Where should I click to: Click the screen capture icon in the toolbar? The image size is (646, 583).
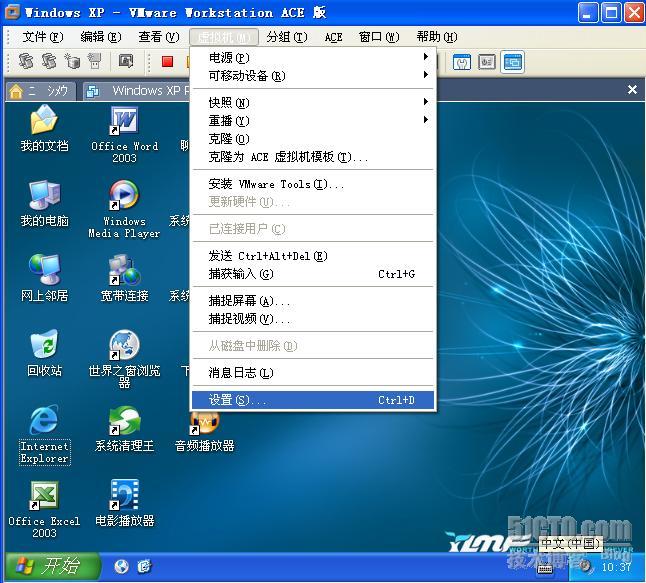(x=126, y=61)
